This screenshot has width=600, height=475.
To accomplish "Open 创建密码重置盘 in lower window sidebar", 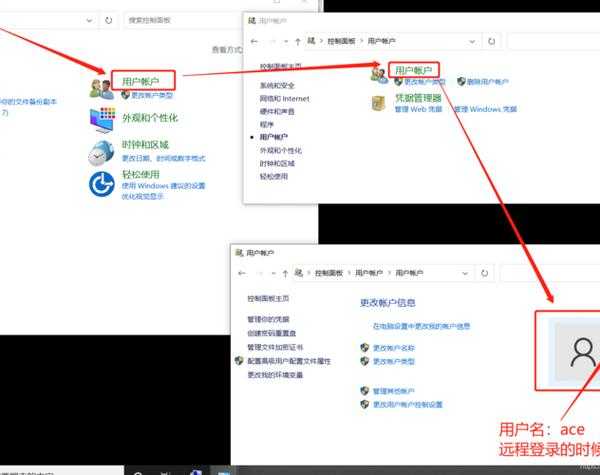I will [x=272, y=333].
